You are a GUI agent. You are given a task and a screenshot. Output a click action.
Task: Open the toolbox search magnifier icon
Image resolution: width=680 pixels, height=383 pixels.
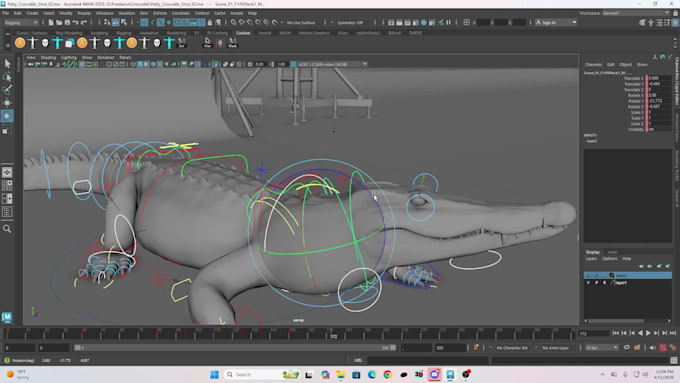[7, 229]
